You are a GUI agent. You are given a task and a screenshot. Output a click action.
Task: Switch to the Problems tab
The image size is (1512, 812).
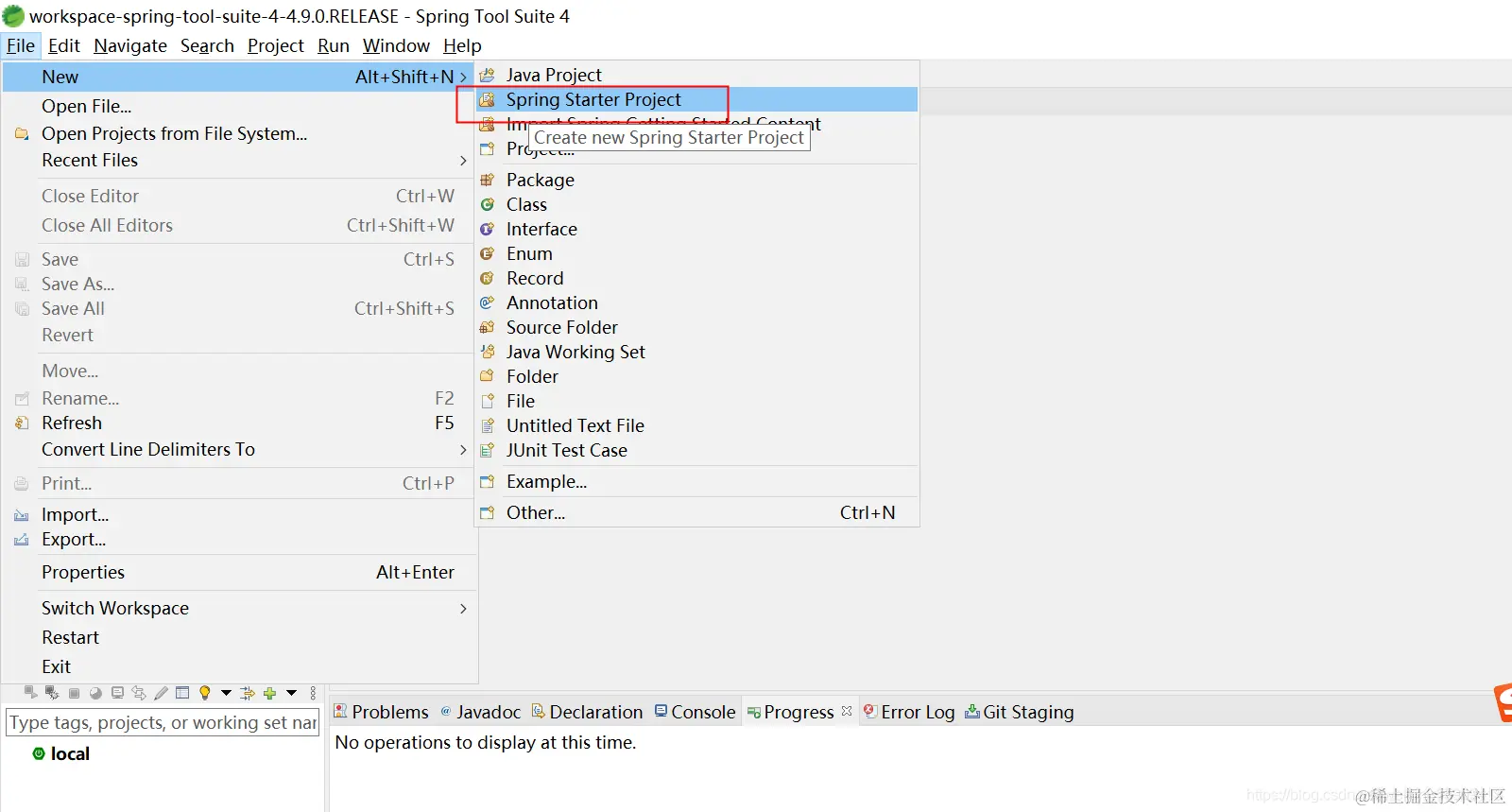(381, 712)
